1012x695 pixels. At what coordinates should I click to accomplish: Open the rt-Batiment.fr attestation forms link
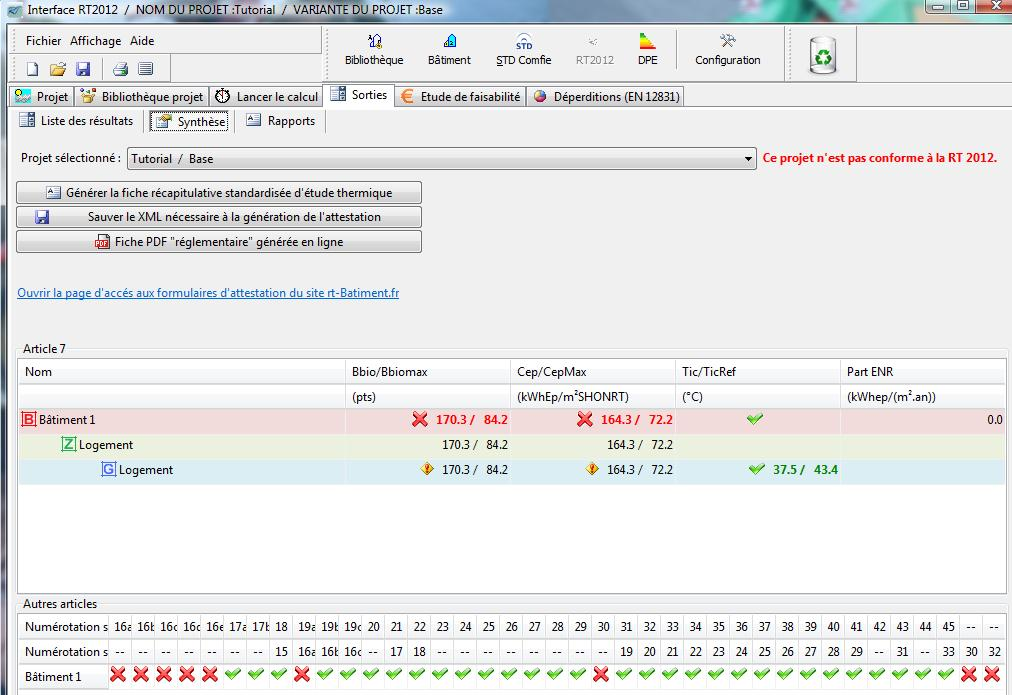[208, 293]
